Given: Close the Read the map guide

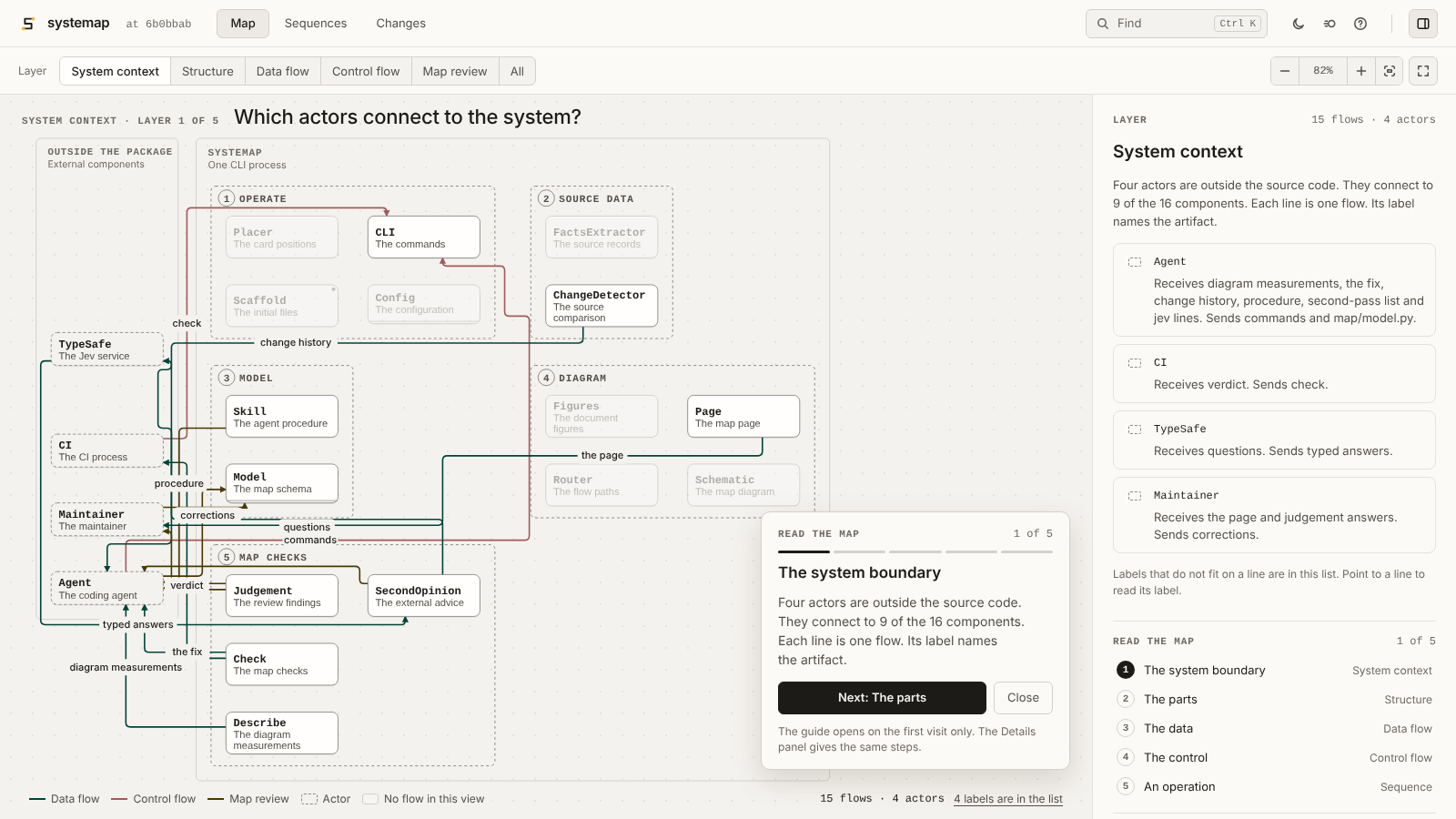Looking at the screenshot, I should click(x=1023, y=698).
